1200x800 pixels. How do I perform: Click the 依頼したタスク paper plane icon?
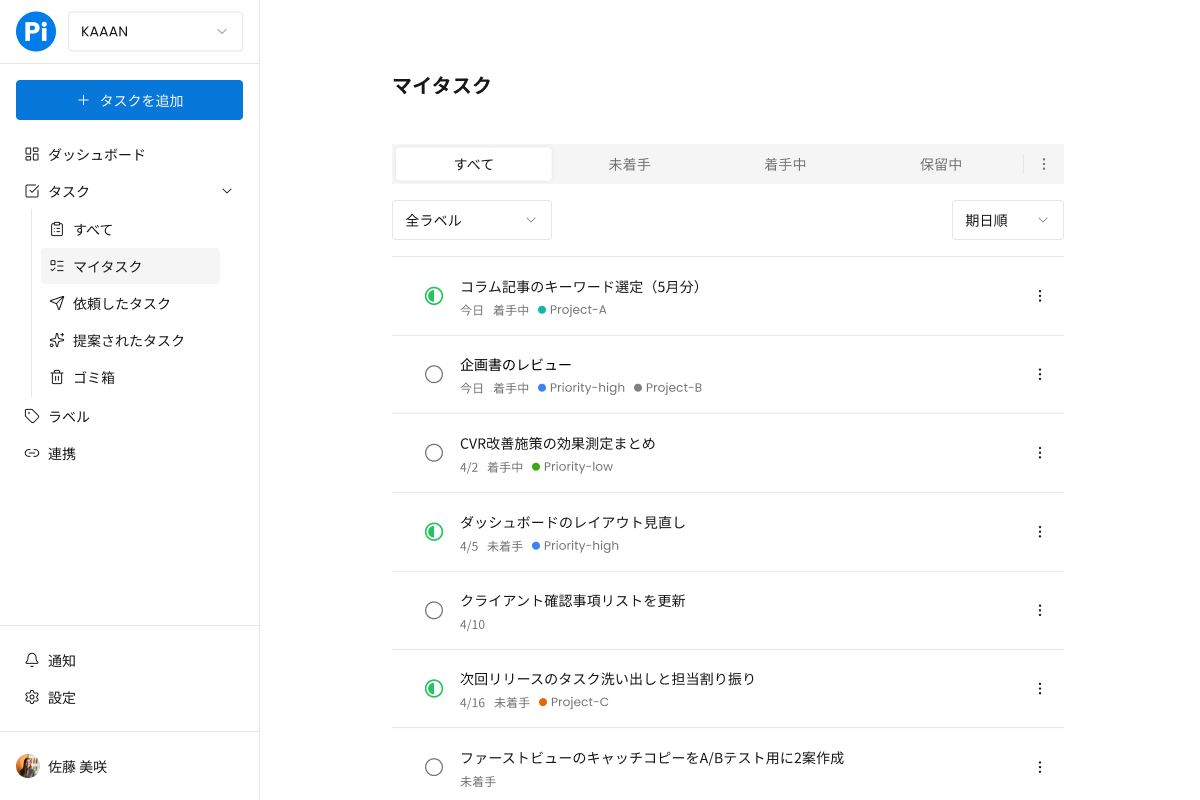[x=57, y=303]
